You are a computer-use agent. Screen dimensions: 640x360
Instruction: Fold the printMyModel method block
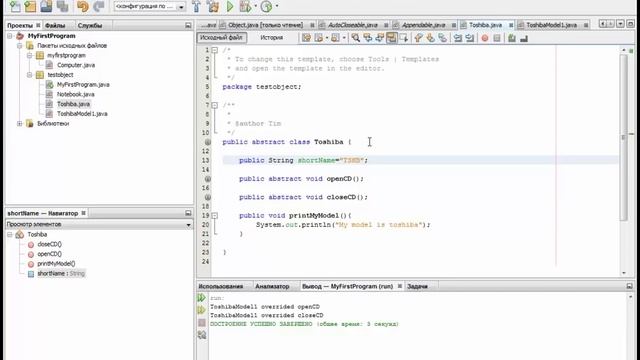215,215
